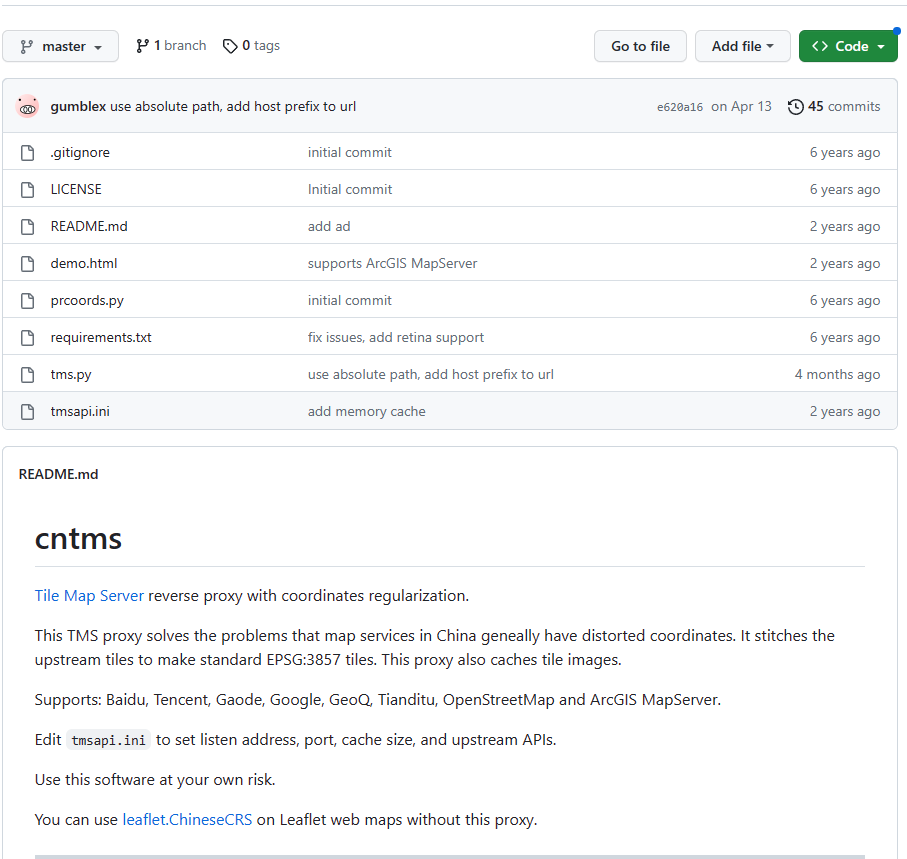
Task: View the 0 tags link
Action: pos(252,46)
